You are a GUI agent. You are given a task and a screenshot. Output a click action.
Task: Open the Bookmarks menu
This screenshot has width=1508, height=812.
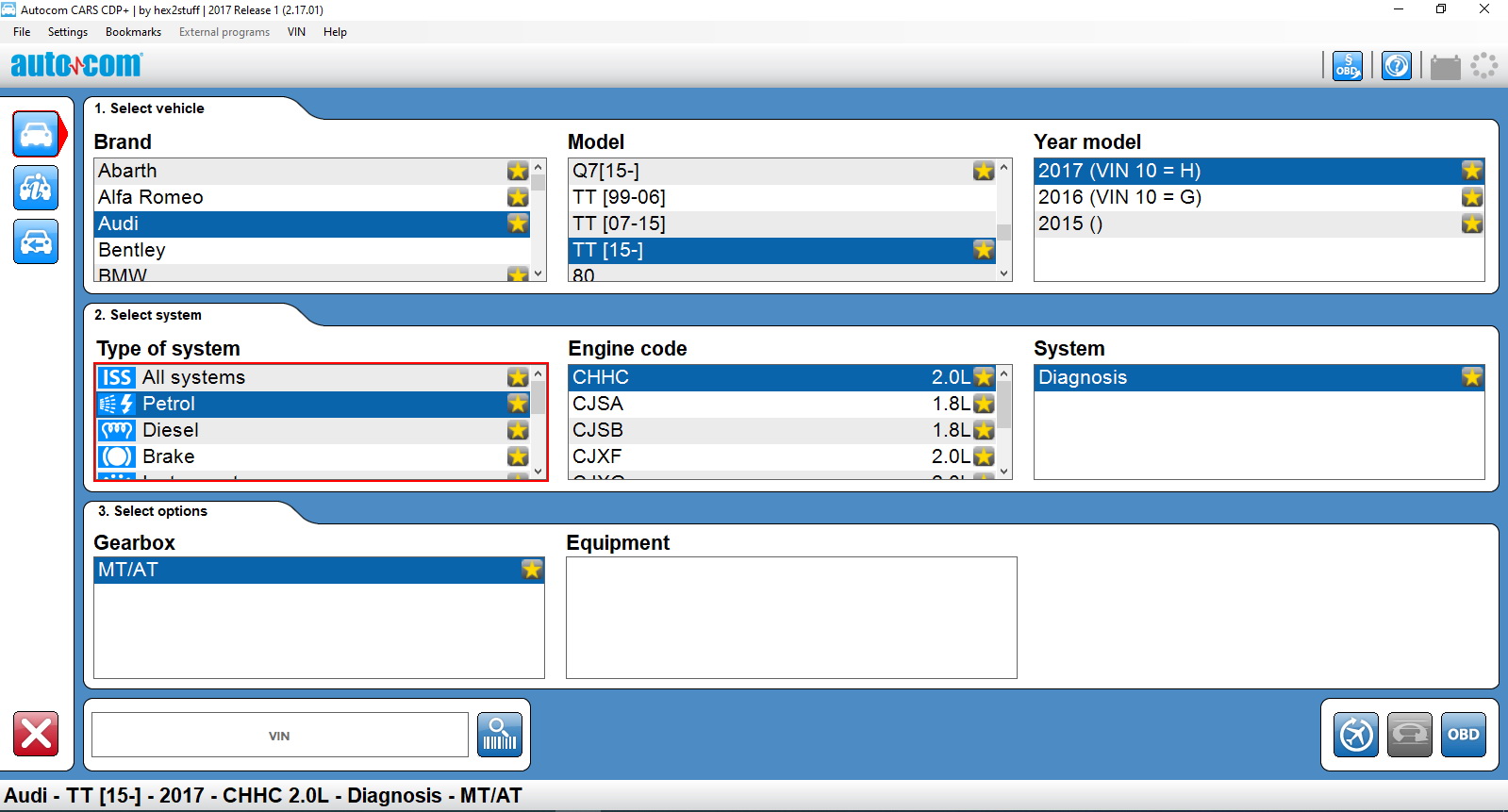pos(133,32)
